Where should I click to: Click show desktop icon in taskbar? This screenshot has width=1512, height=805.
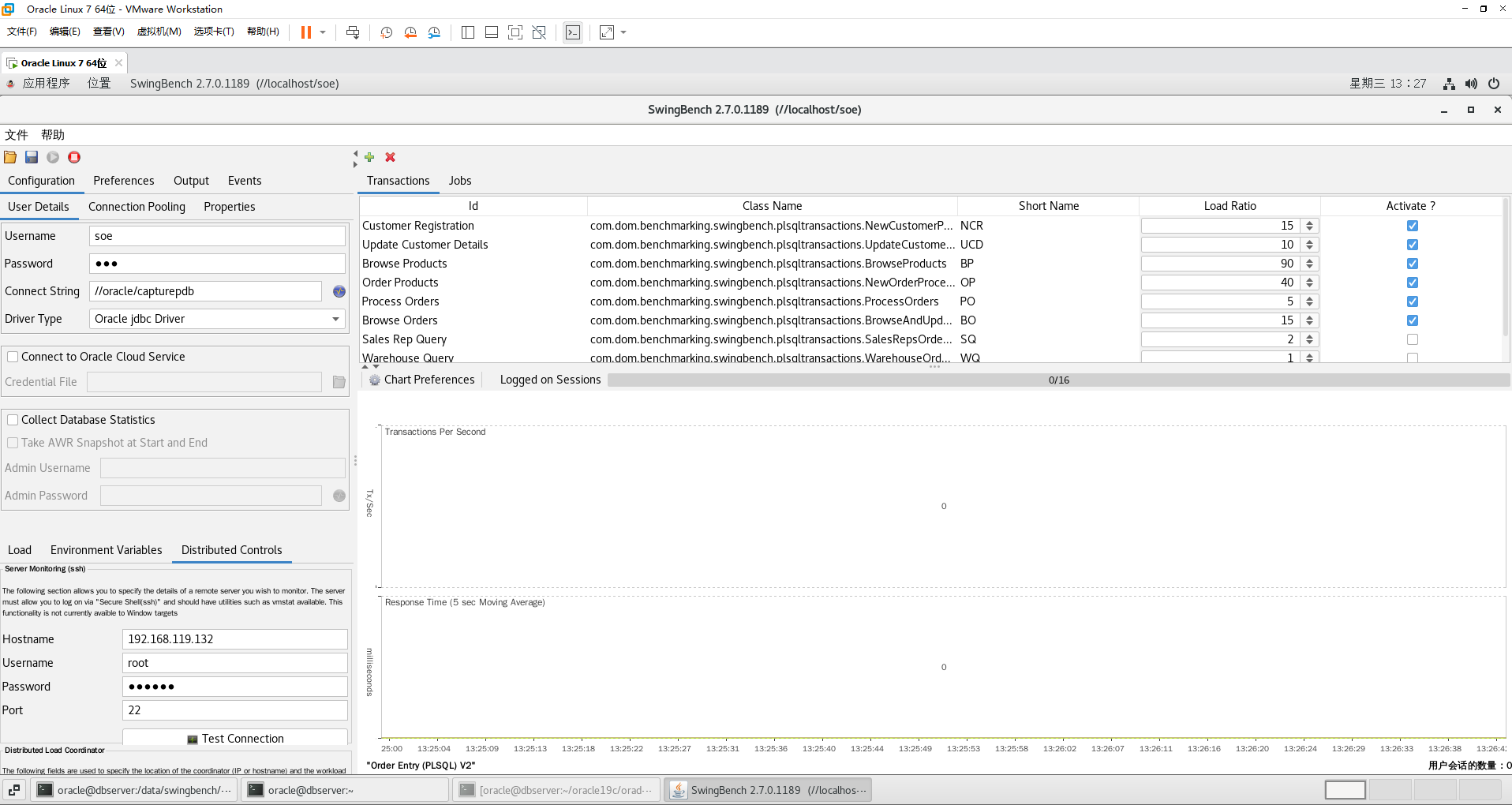click(14, 790)
